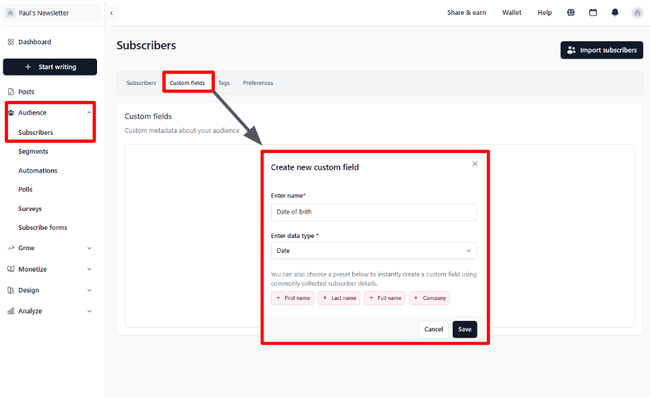The height and width of the screenshot is (397, 650).
Task: Open the notifications bell
Action: click(x=615, y=12)
